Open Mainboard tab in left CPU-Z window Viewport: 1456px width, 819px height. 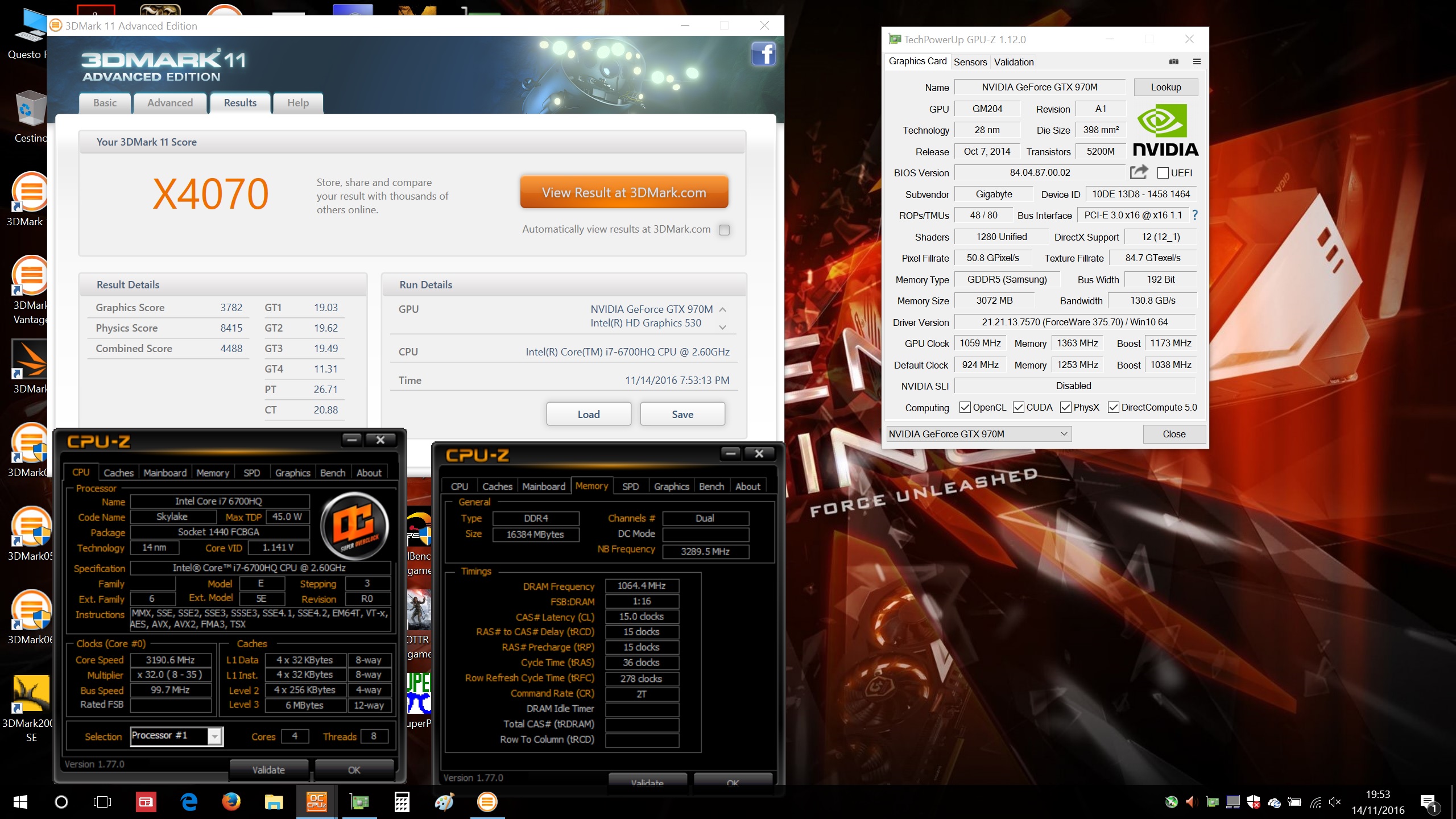165,473
